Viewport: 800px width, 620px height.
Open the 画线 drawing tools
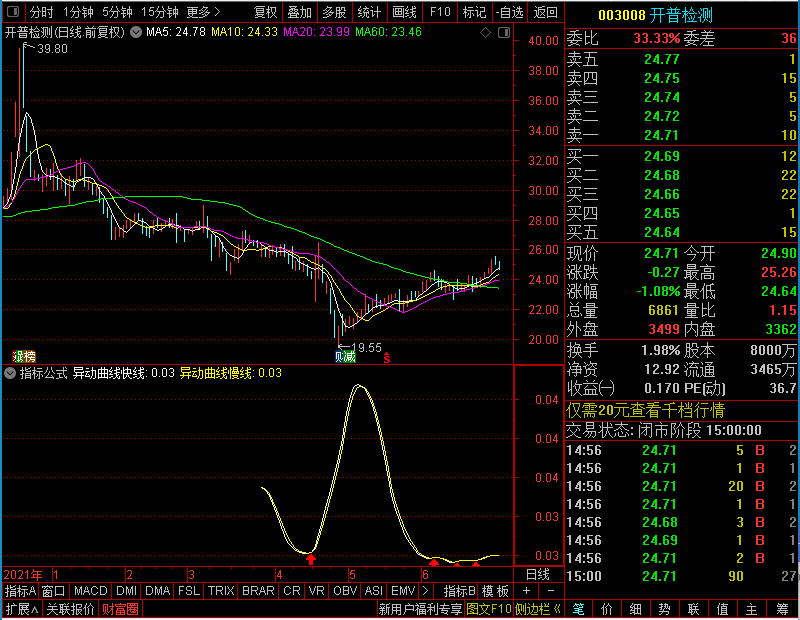click(x=404, y=12)
